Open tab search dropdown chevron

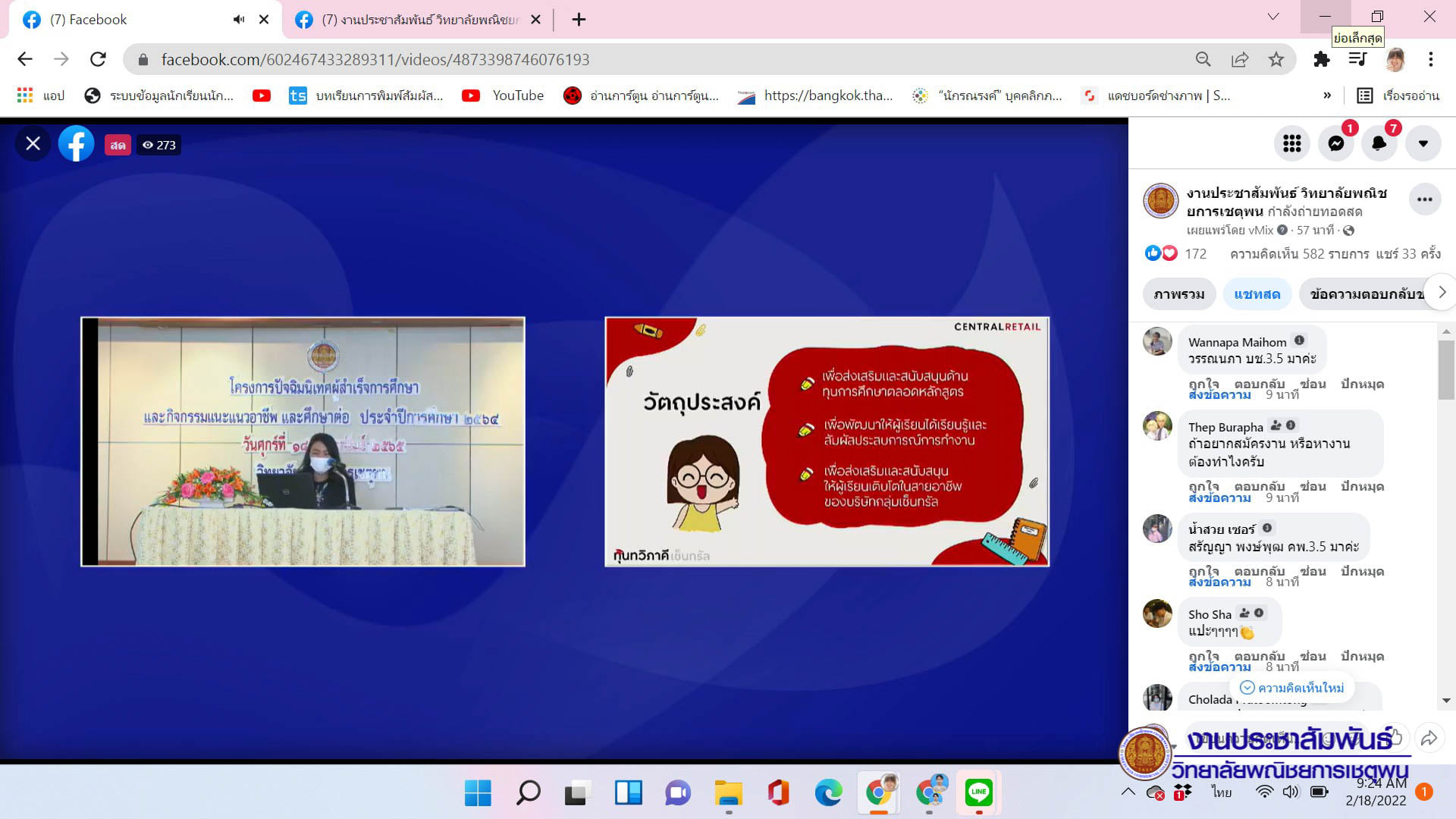pos(1273,17)
